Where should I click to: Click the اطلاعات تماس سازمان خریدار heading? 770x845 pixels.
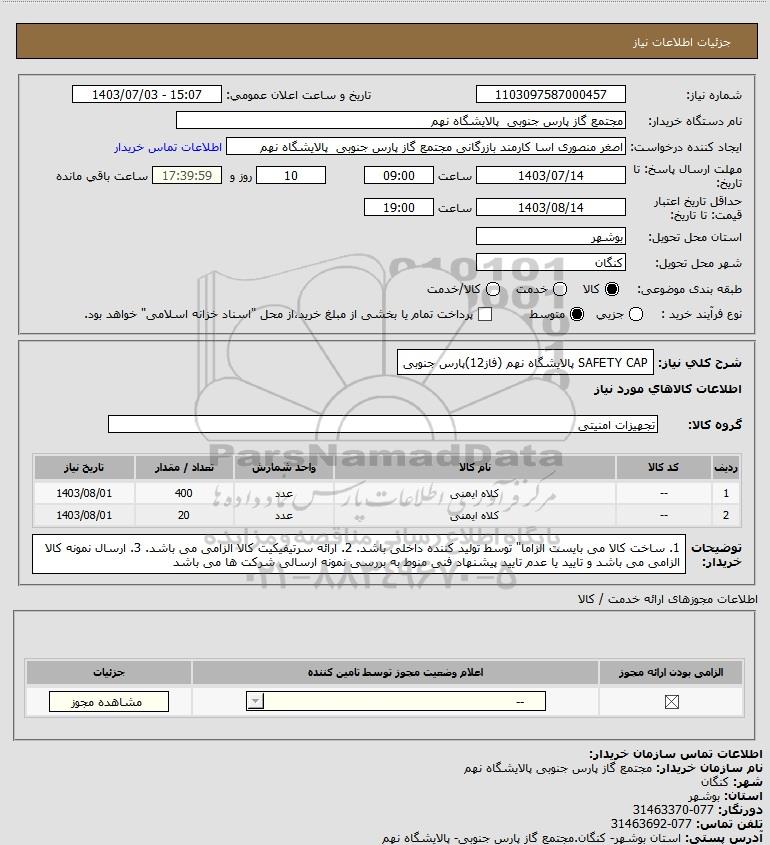[676, 753]
